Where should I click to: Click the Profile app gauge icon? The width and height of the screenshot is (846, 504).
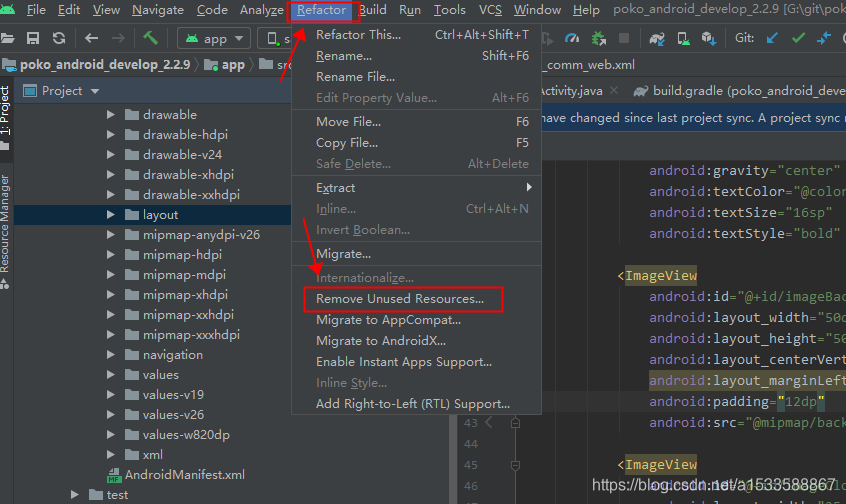click(x=571, y=38)
